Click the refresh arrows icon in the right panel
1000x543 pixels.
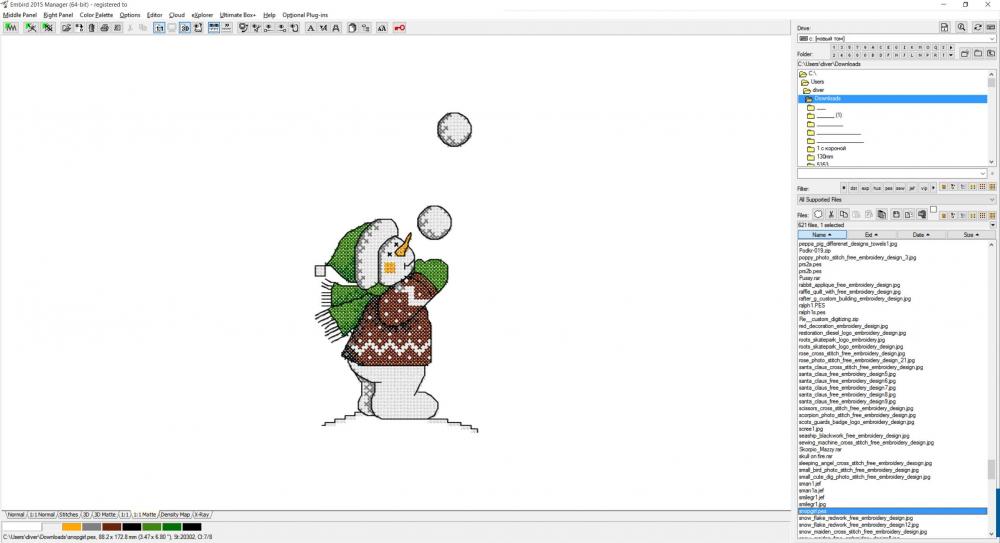coord(978,27)
